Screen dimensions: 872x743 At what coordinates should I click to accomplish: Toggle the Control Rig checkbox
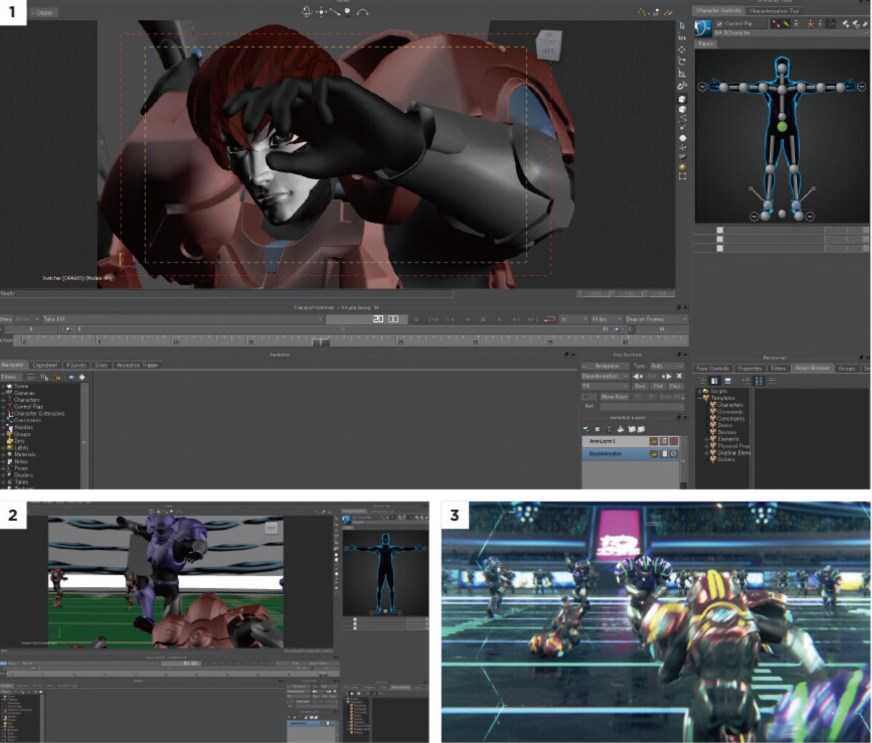(719, 24)
